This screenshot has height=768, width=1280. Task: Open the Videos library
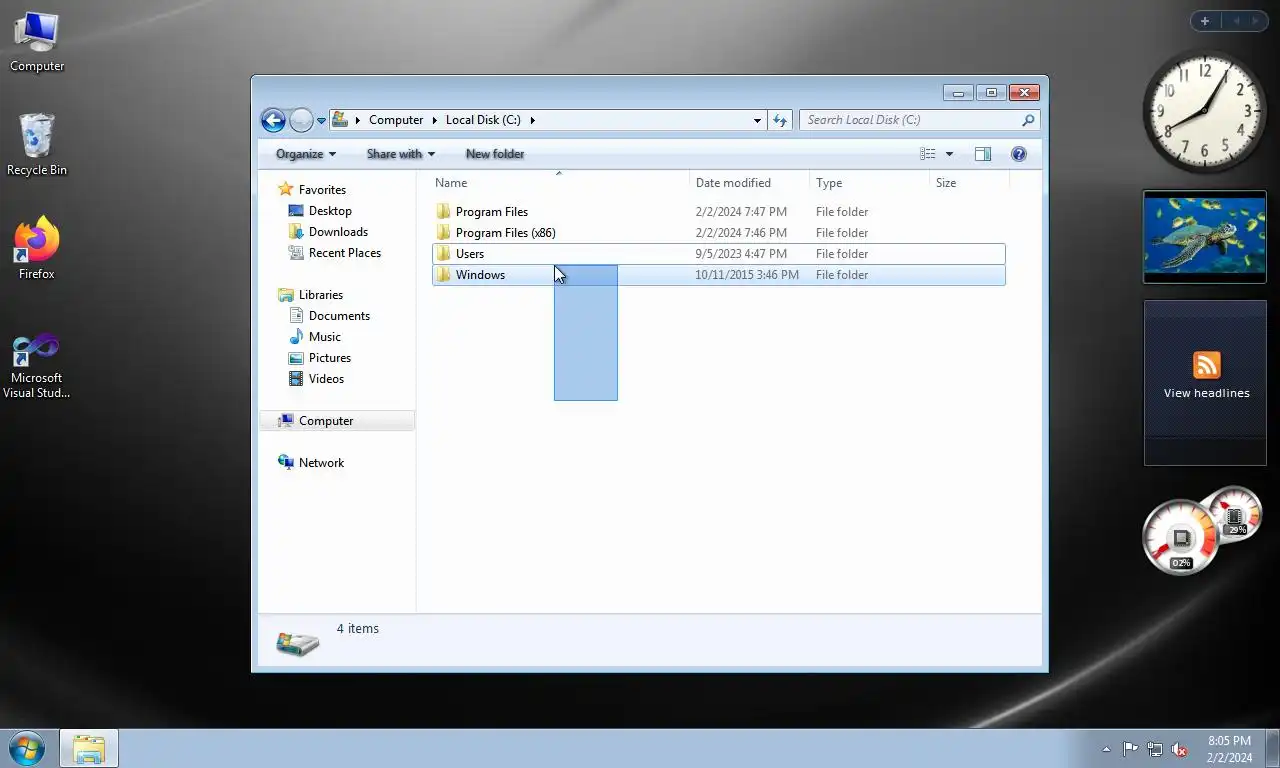point(326,379)
